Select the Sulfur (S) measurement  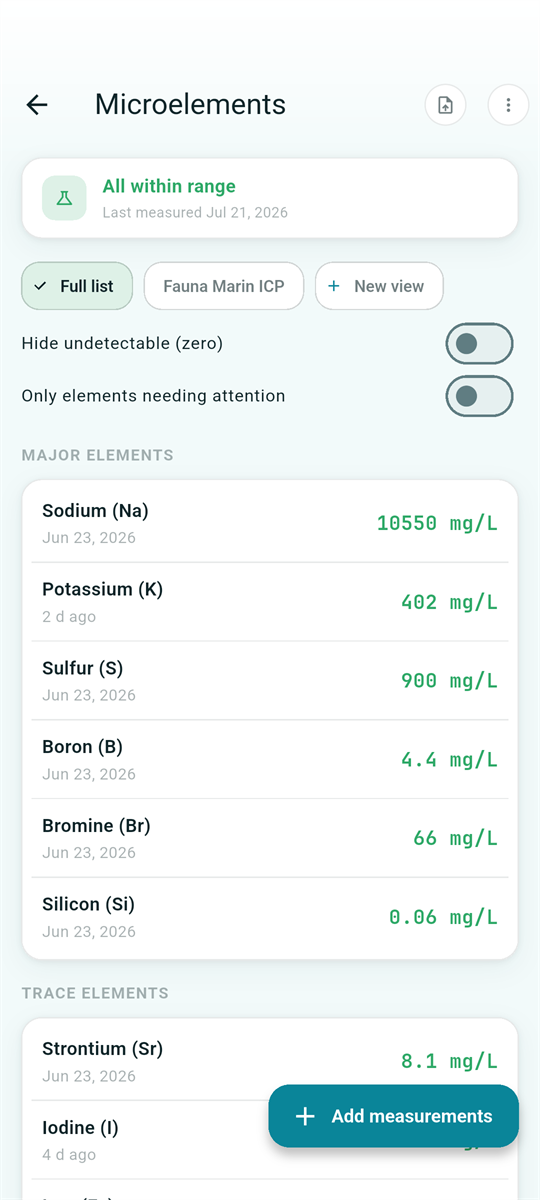270,681
